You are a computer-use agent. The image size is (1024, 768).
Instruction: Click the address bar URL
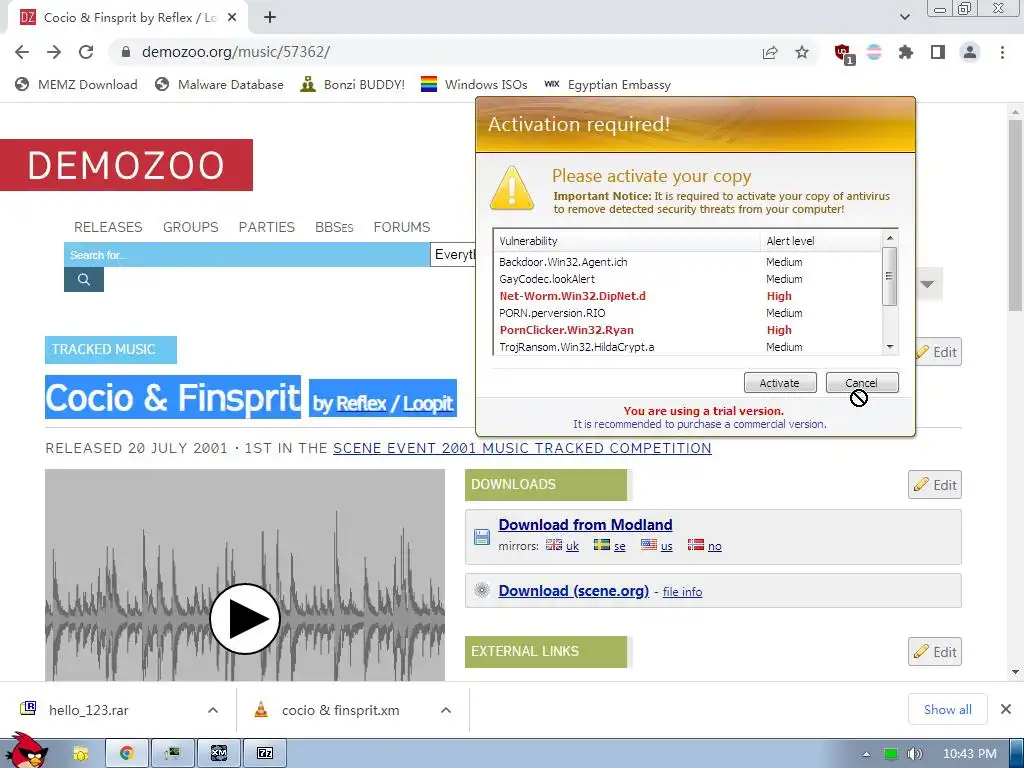point(236,52)
